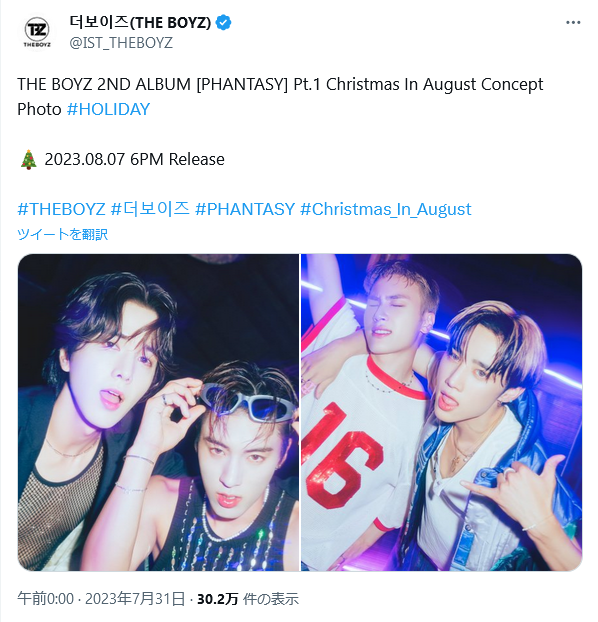This screenshot has width=598, height=622.
Task: Click the 2023.08.07 6PM Release line
Action: point(135,159)
